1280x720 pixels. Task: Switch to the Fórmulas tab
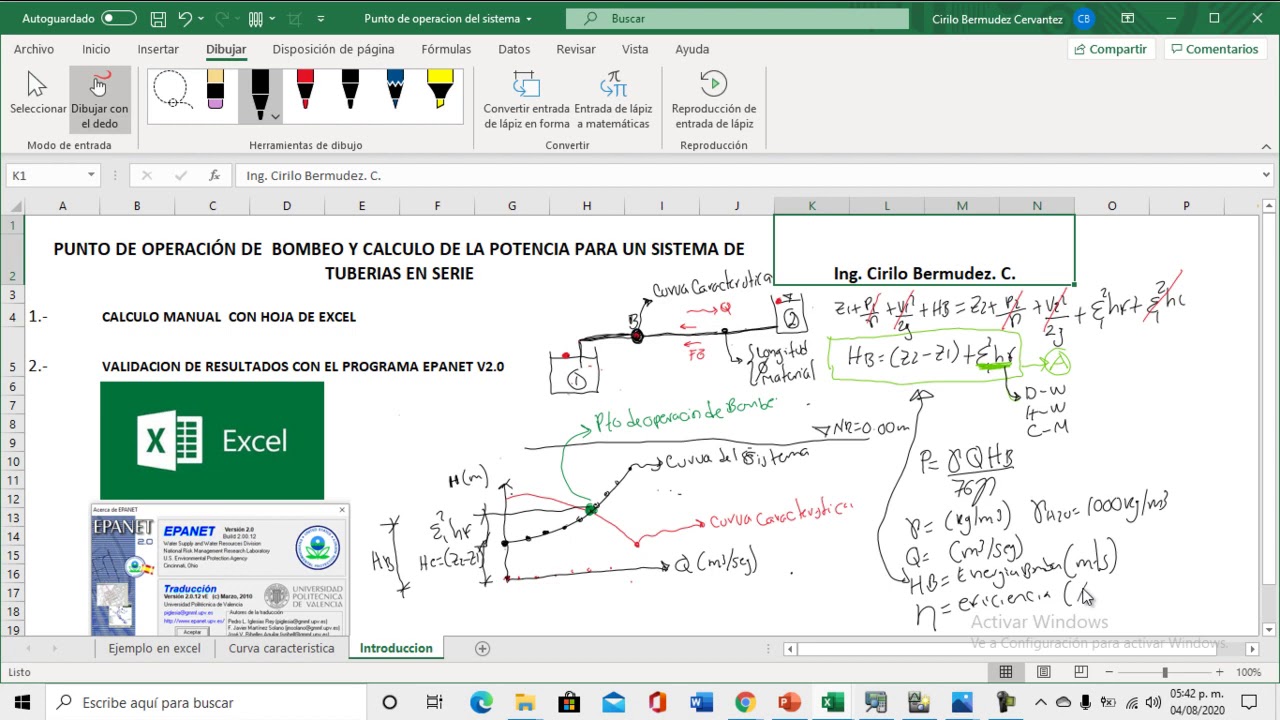[x=446, y=49]
